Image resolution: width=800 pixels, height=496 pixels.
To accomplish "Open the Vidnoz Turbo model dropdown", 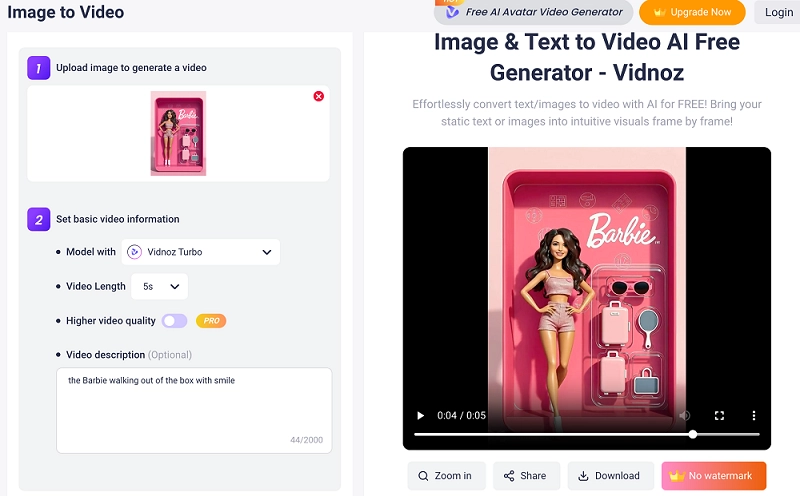I will click(201, 252).
